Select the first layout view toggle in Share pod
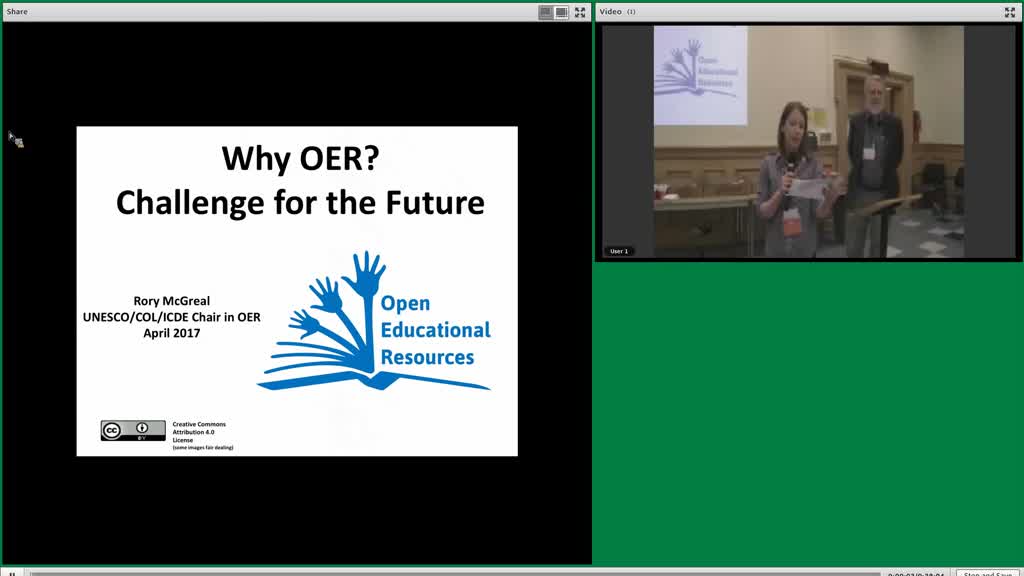Image resolution: width=1024 pixels, height=576 pixels. [x=545, y=12]
